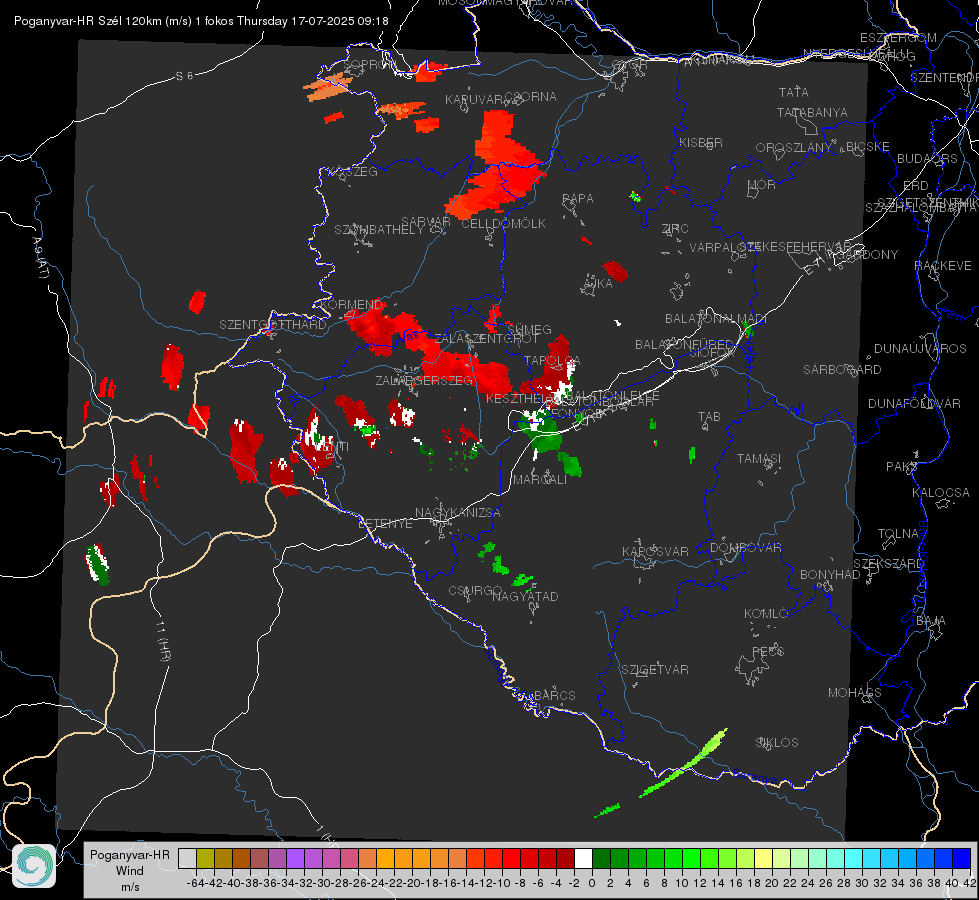This screenshot has height=900, width=979.
Task: Click the KAPOSVAR town label
Action: pos(655,551)
